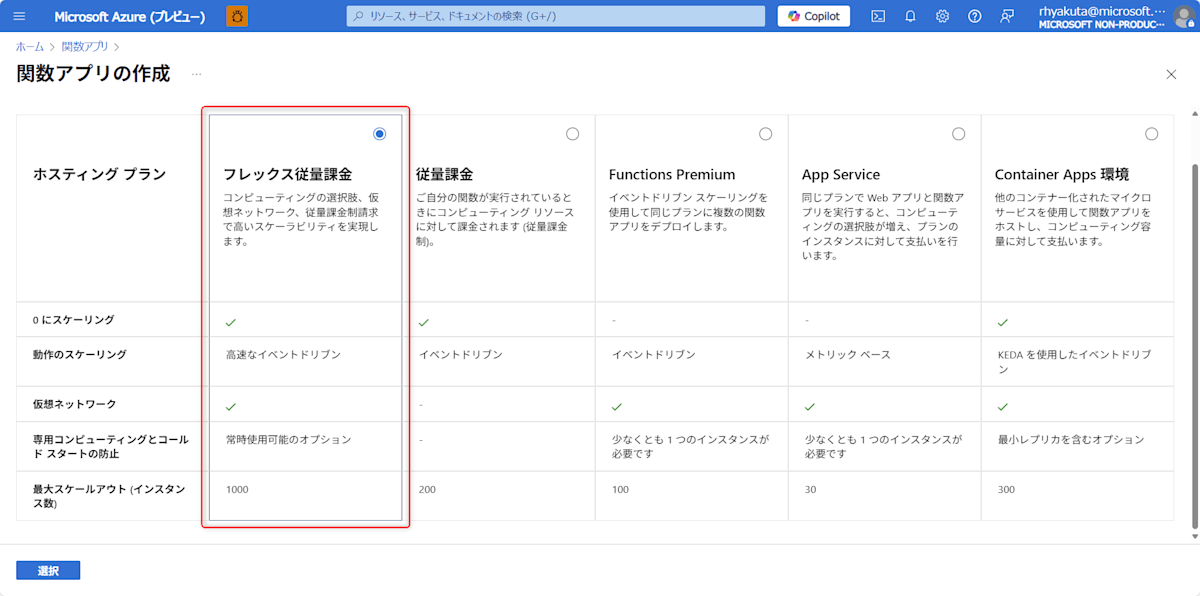This screenshot has width=1200, height=596.
Task: Click the 300 max scale-out value
Action: coord(1006,489)
